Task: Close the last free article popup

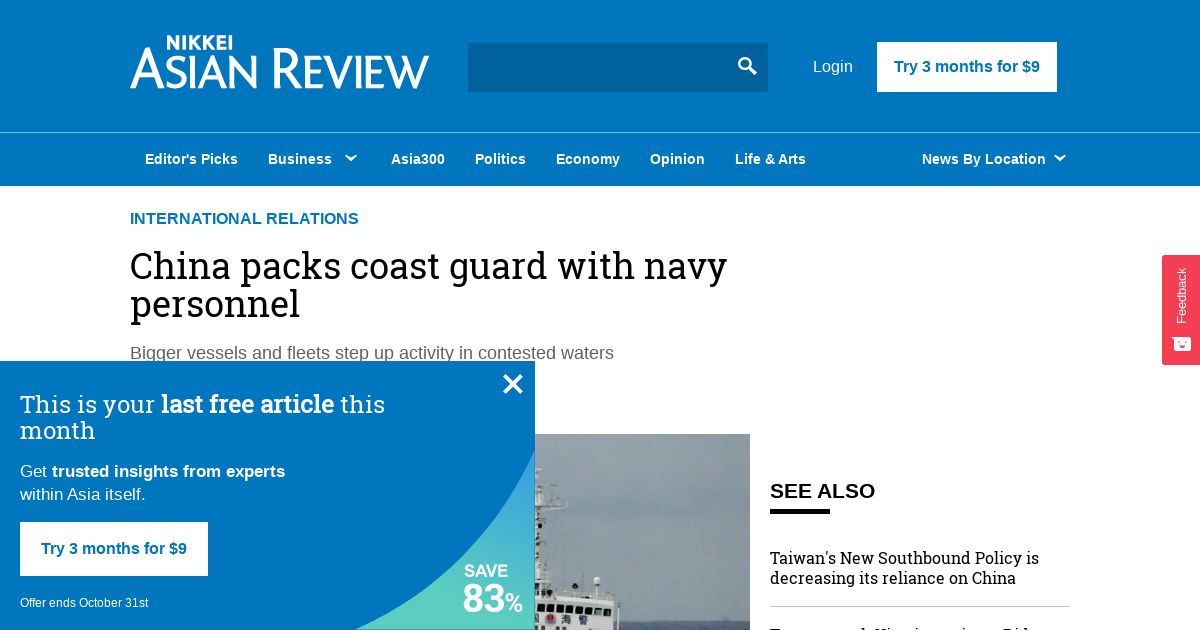Action: click(513, 384)
